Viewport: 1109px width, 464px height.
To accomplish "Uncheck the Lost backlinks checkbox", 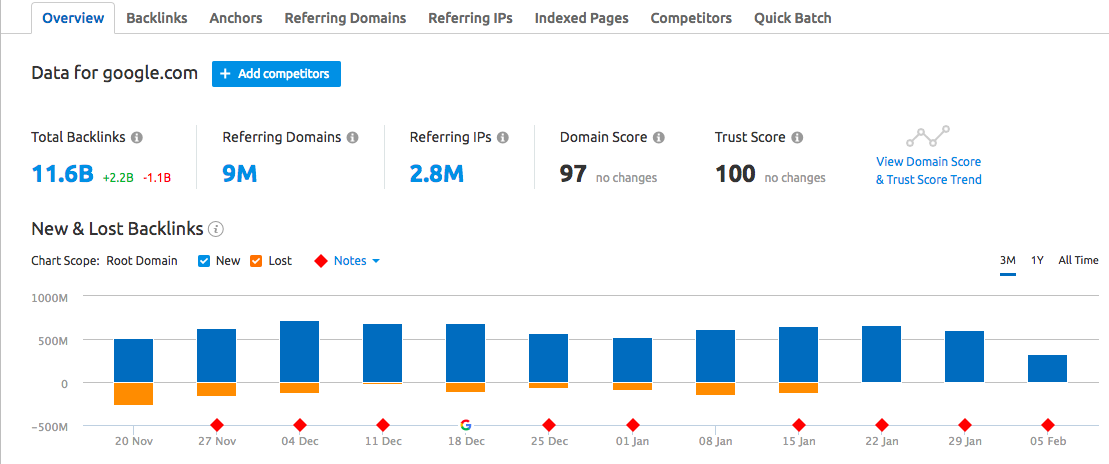I will click(x=256, y=261).
